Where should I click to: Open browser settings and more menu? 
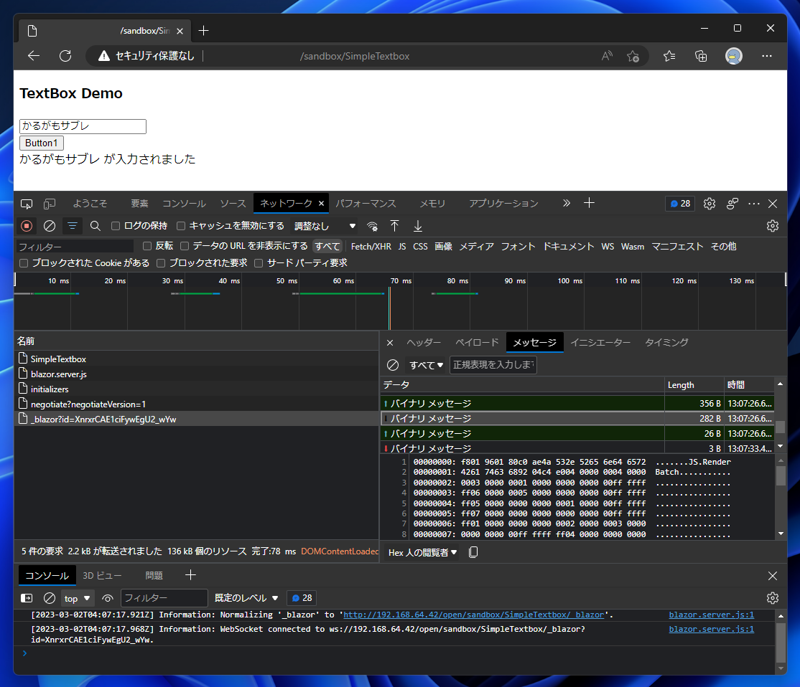(767, 56)
